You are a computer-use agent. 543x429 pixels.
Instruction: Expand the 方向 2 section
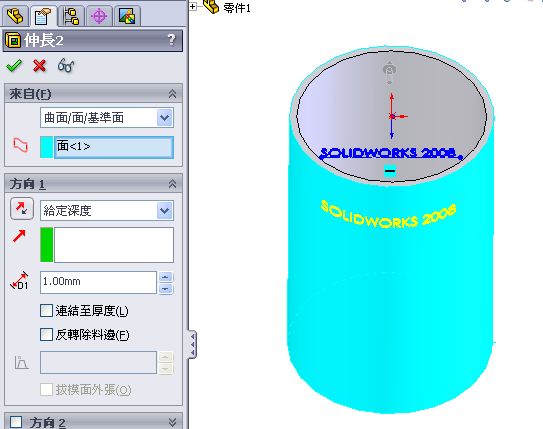click(x=172, y=422)
